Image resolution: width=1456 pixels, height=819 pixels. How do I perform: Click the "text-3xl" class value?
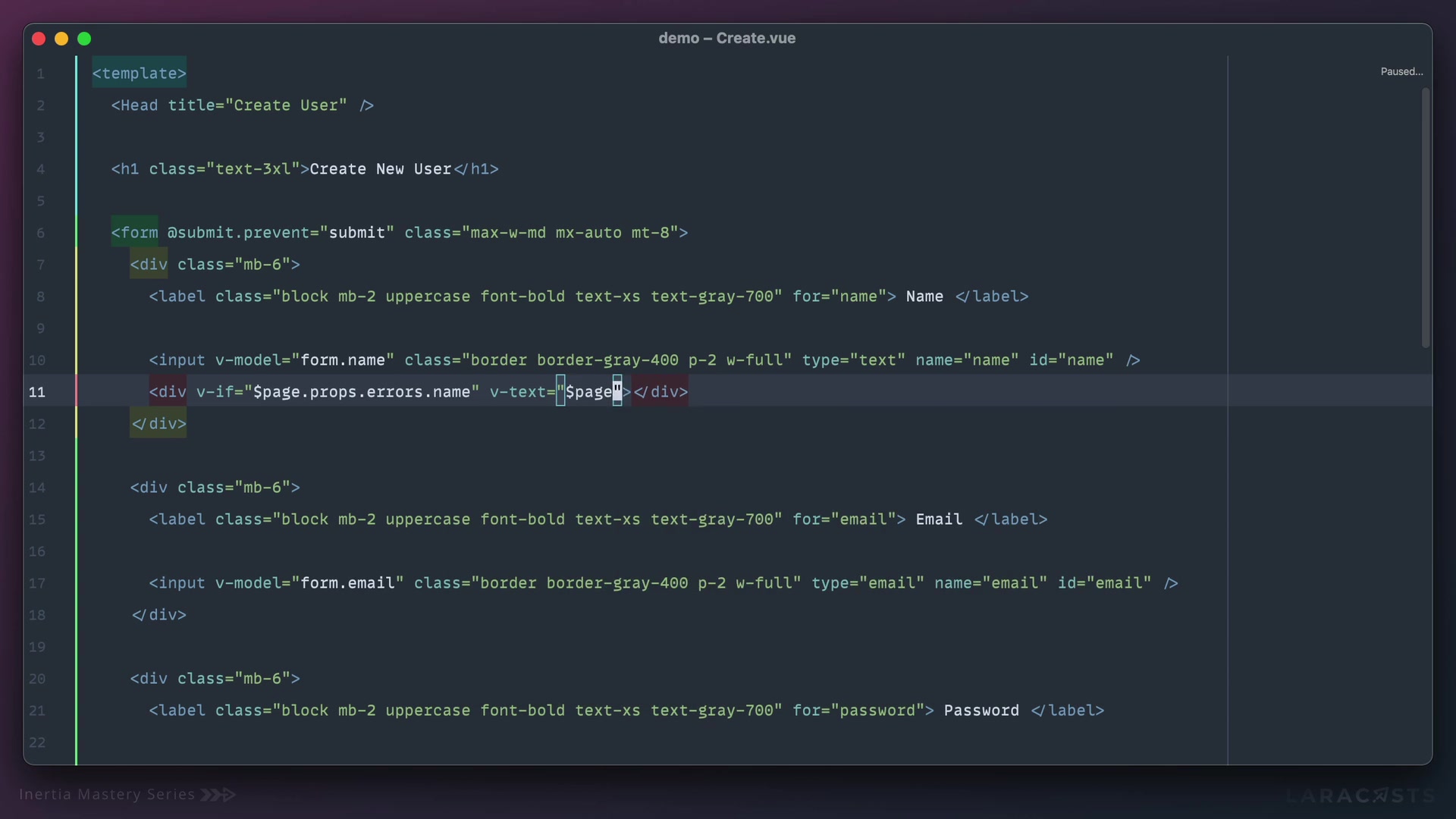[253, 169]
